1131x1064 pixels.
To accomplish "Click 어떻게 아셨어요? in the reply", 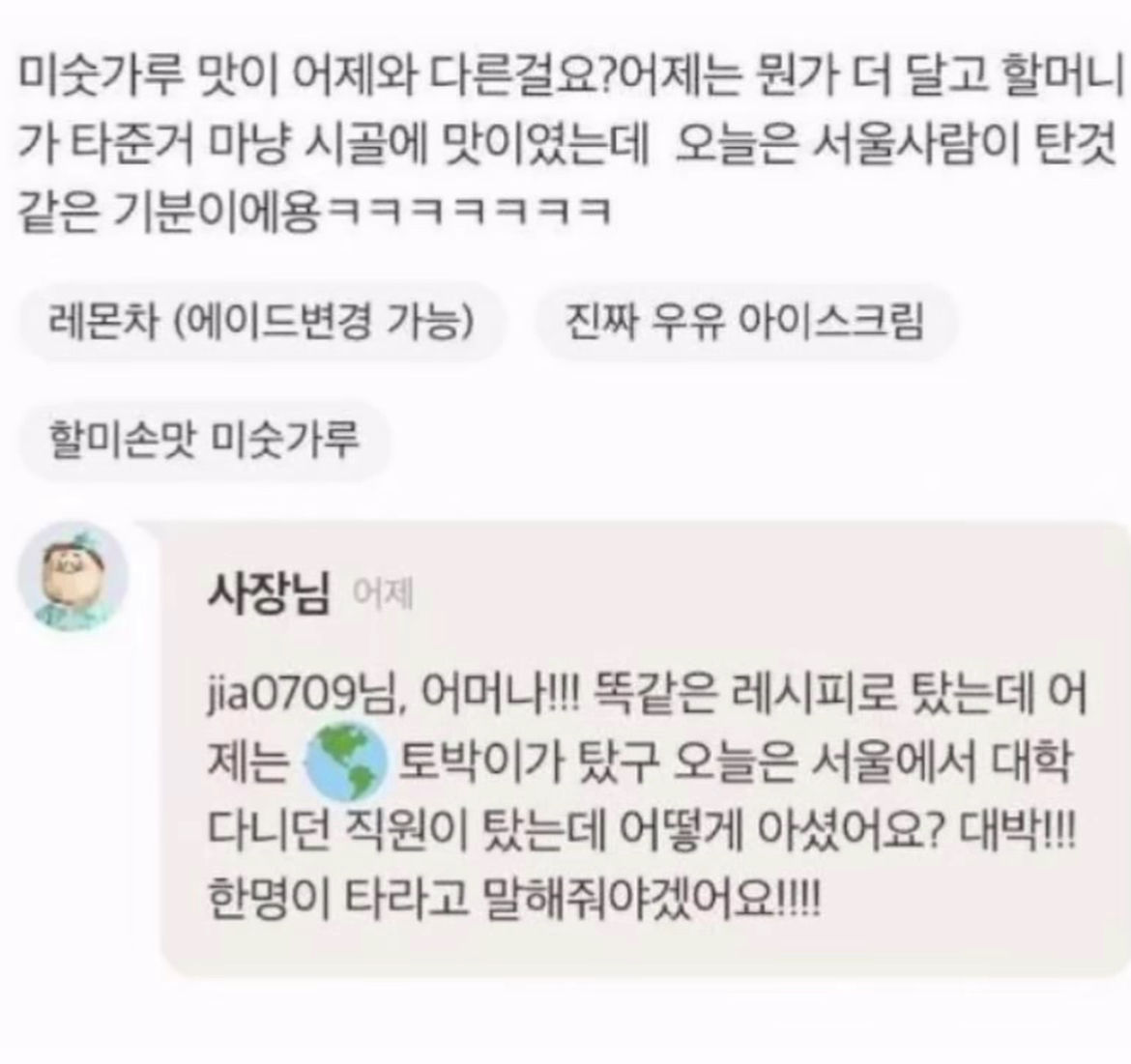I will [x=782, y=831].
